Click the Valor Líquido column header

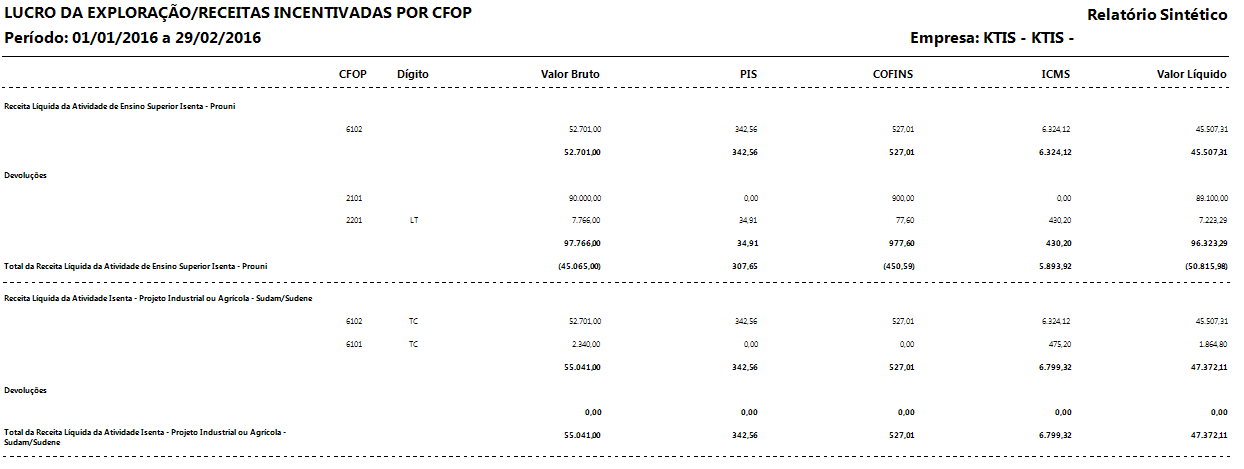pos(1193,74)
